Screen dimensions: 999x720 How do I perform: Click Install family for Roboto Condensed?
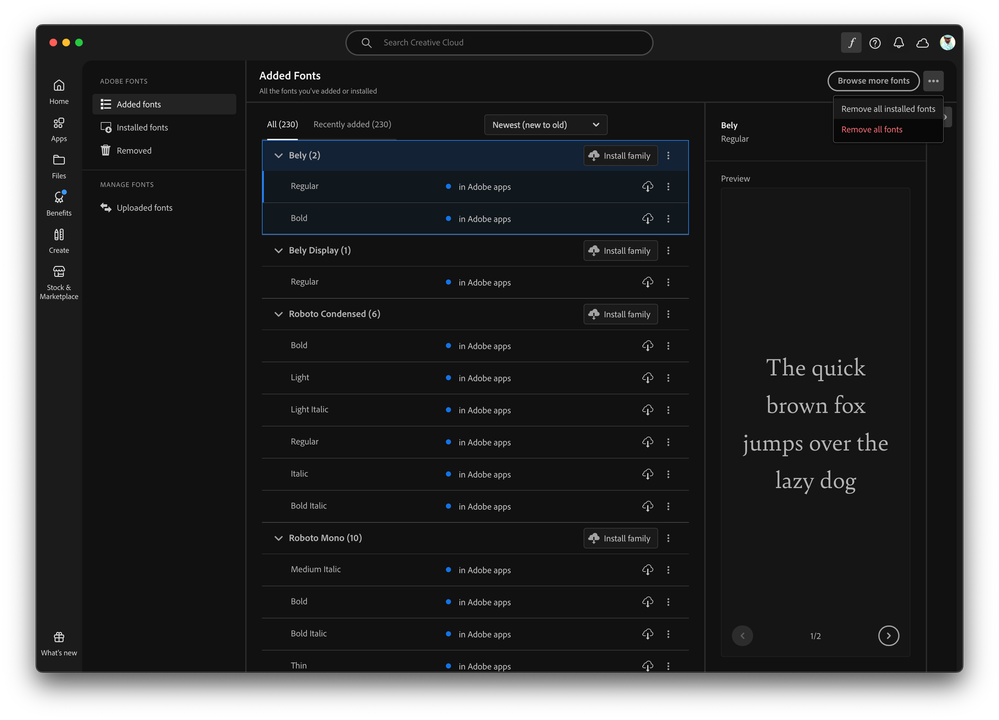[x=621, y=314]
